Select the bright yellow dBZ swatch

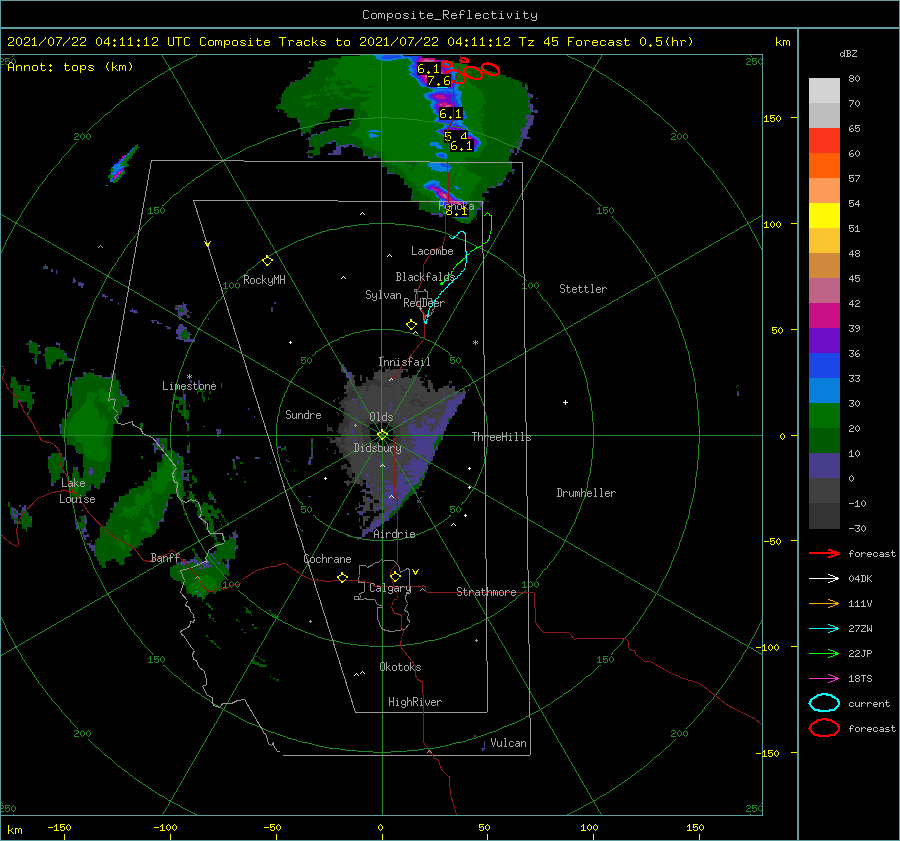(x=824, y=215)
